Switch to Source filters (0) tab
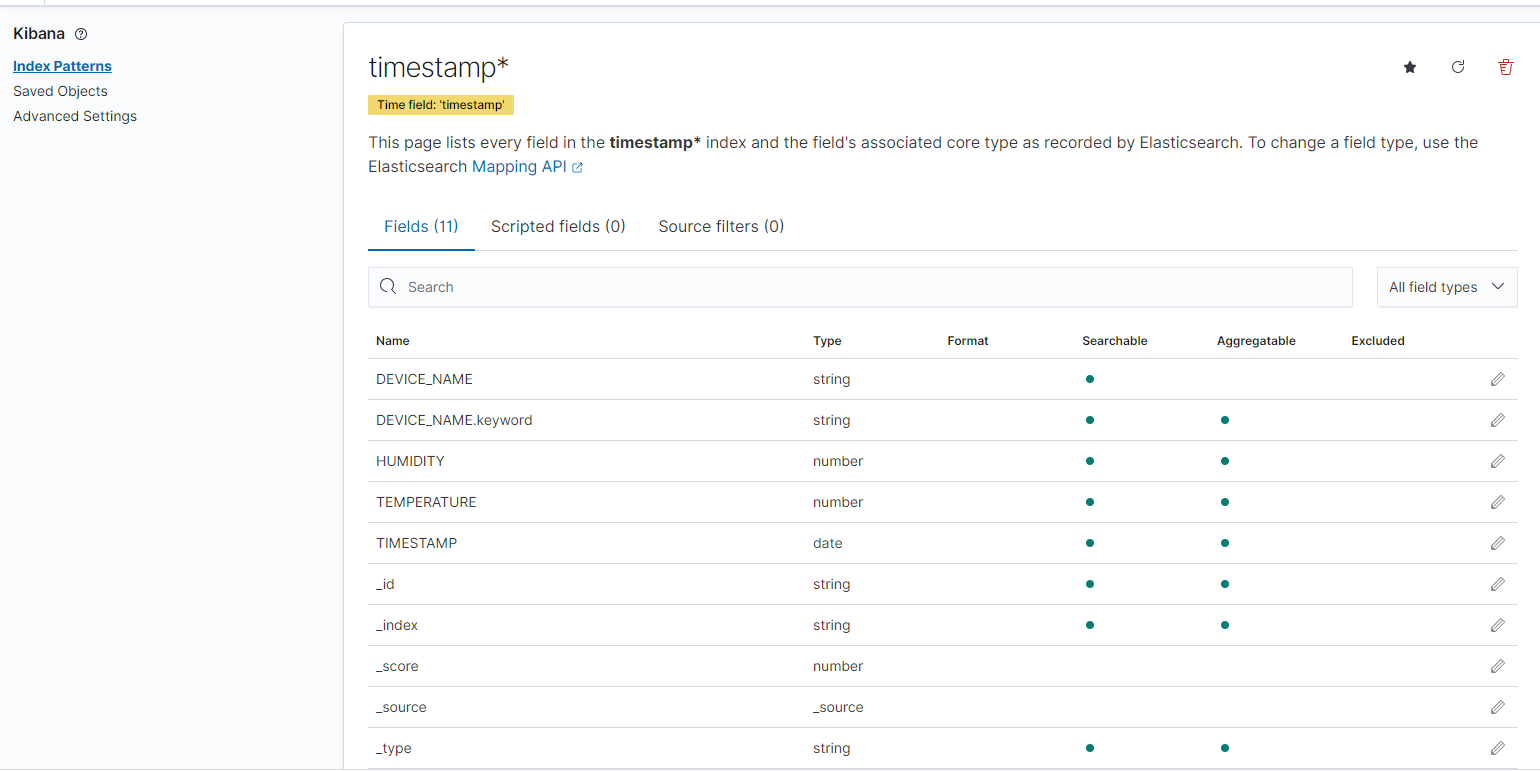The image size is (1540, 771). (x=721, y=226)
